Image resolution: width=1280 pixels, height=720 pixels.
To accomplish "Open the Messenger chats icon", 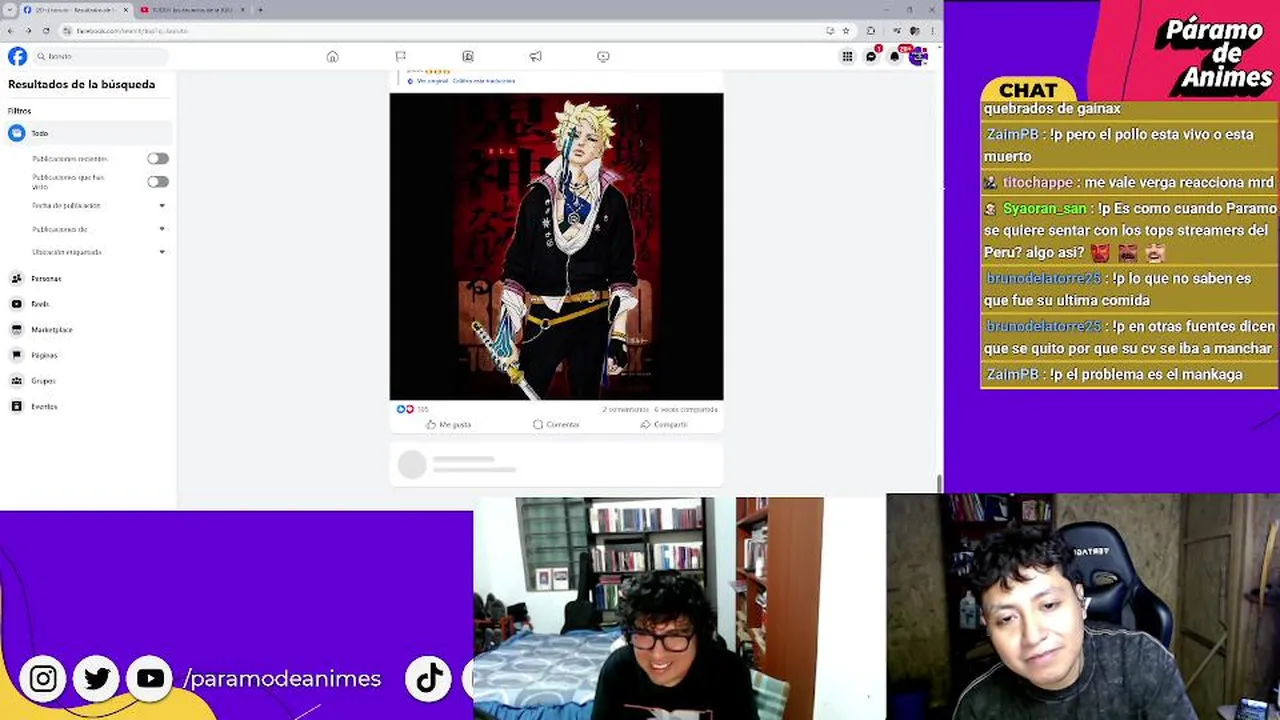I will (871, 56).
